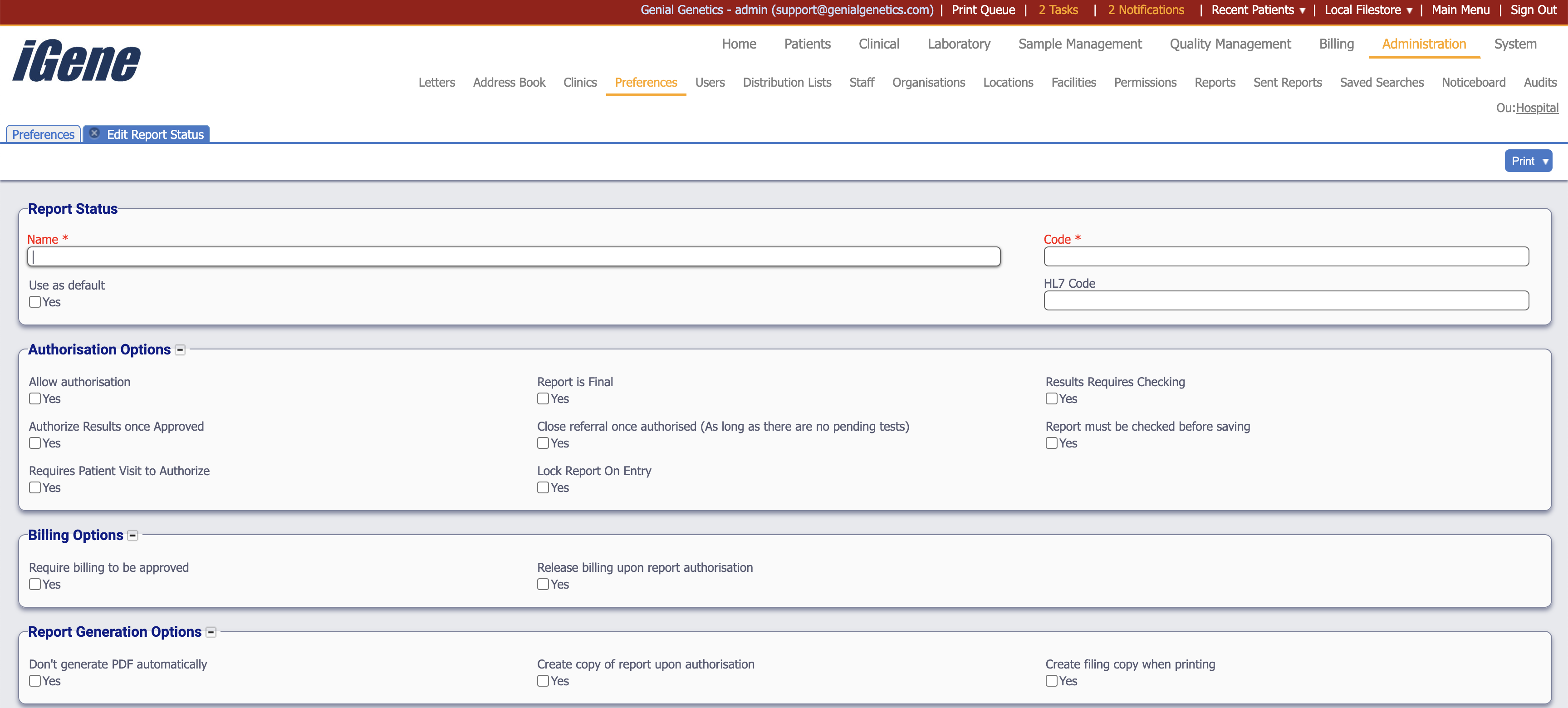This screenshot has width=1568, height=708.
Task: Collapse the Authorisation Options section
Action: pos(180,350)
